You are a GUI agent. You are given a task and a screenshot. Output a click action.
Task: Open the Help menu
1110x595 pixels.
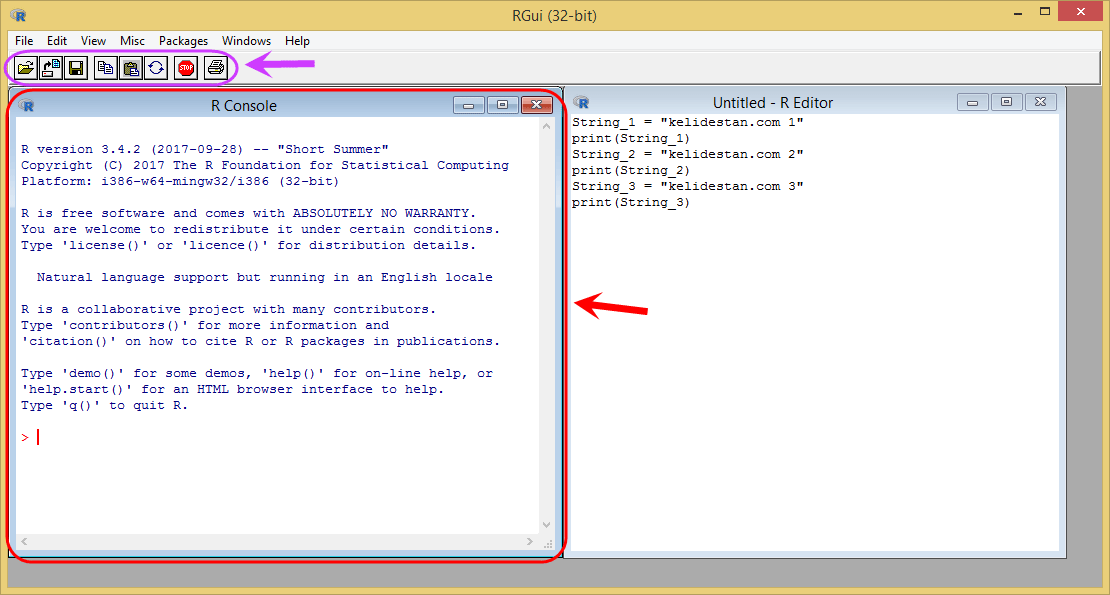[x=297, y=41]
